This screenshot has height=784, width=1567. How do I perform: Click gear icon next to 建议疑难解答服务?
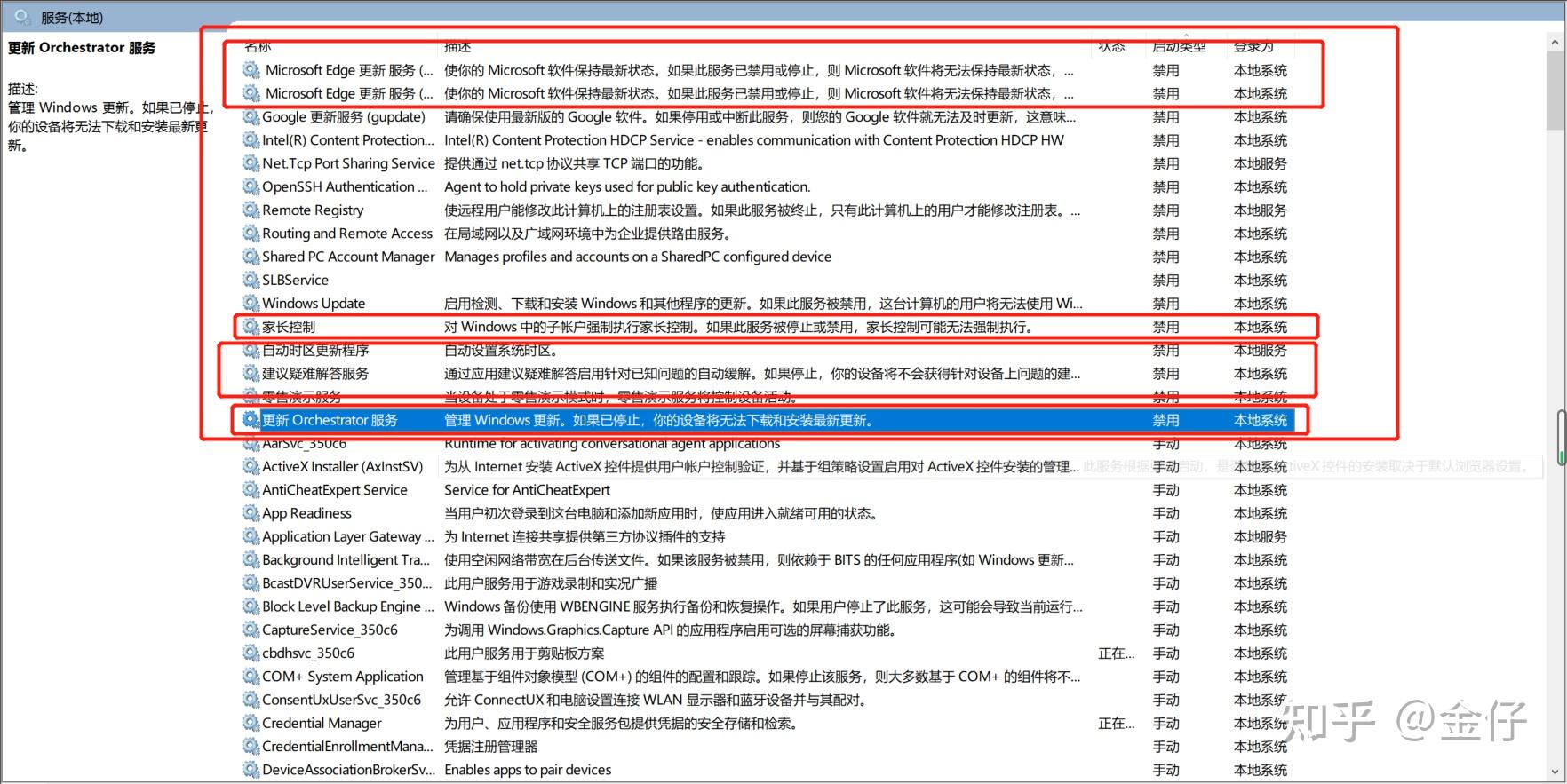251,373
